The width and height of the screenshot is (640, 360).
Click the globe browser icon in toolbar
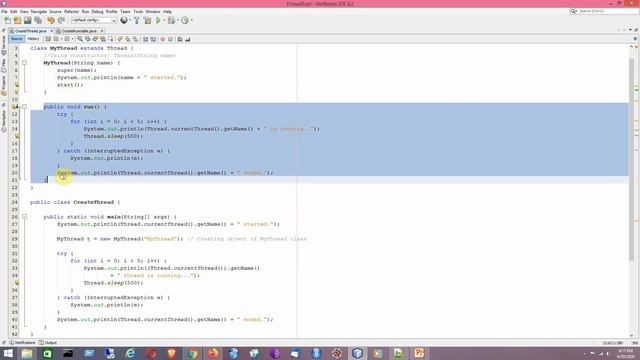124,20
